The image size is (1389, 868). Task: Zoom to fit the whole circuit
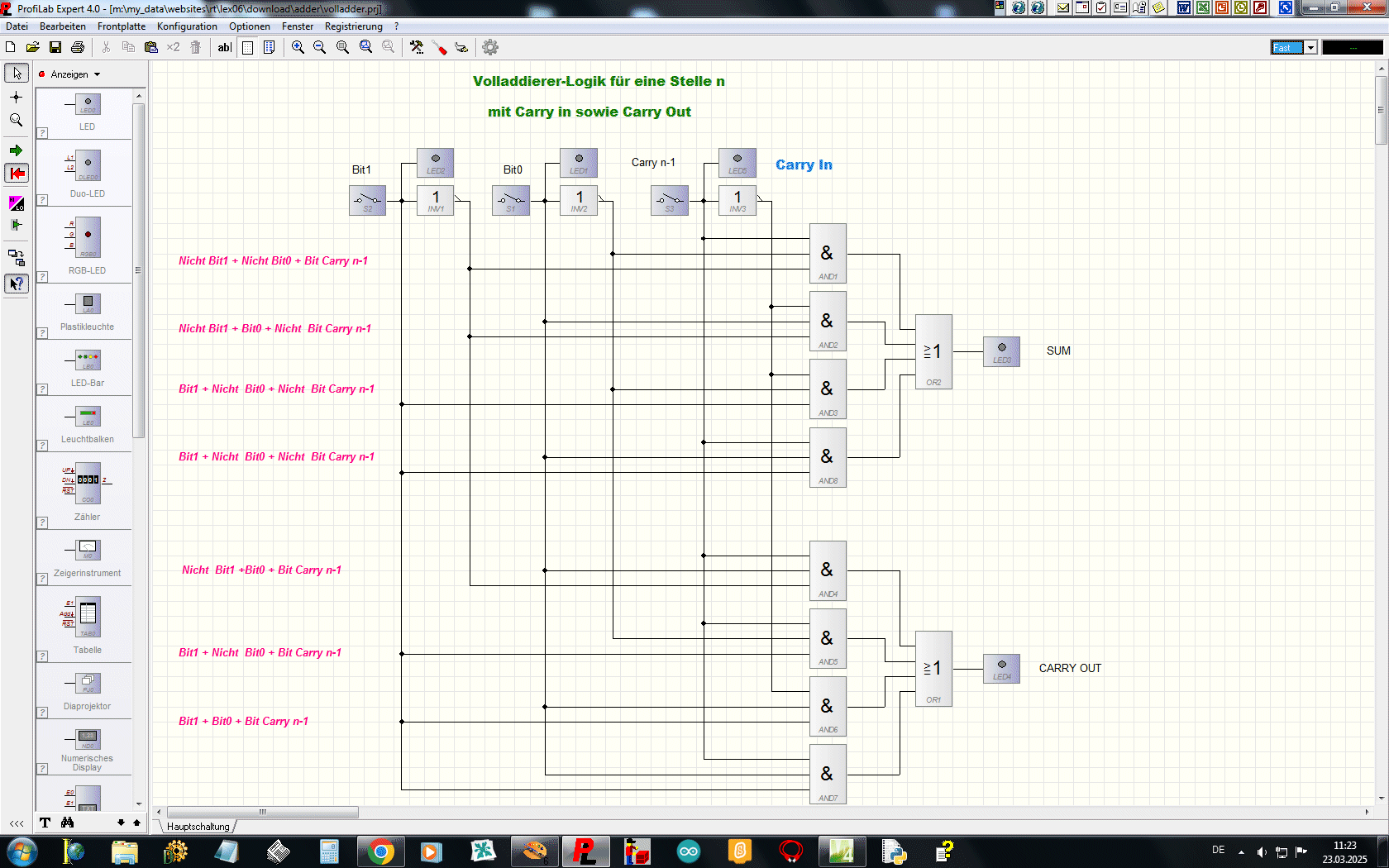[x=342, y=47]
